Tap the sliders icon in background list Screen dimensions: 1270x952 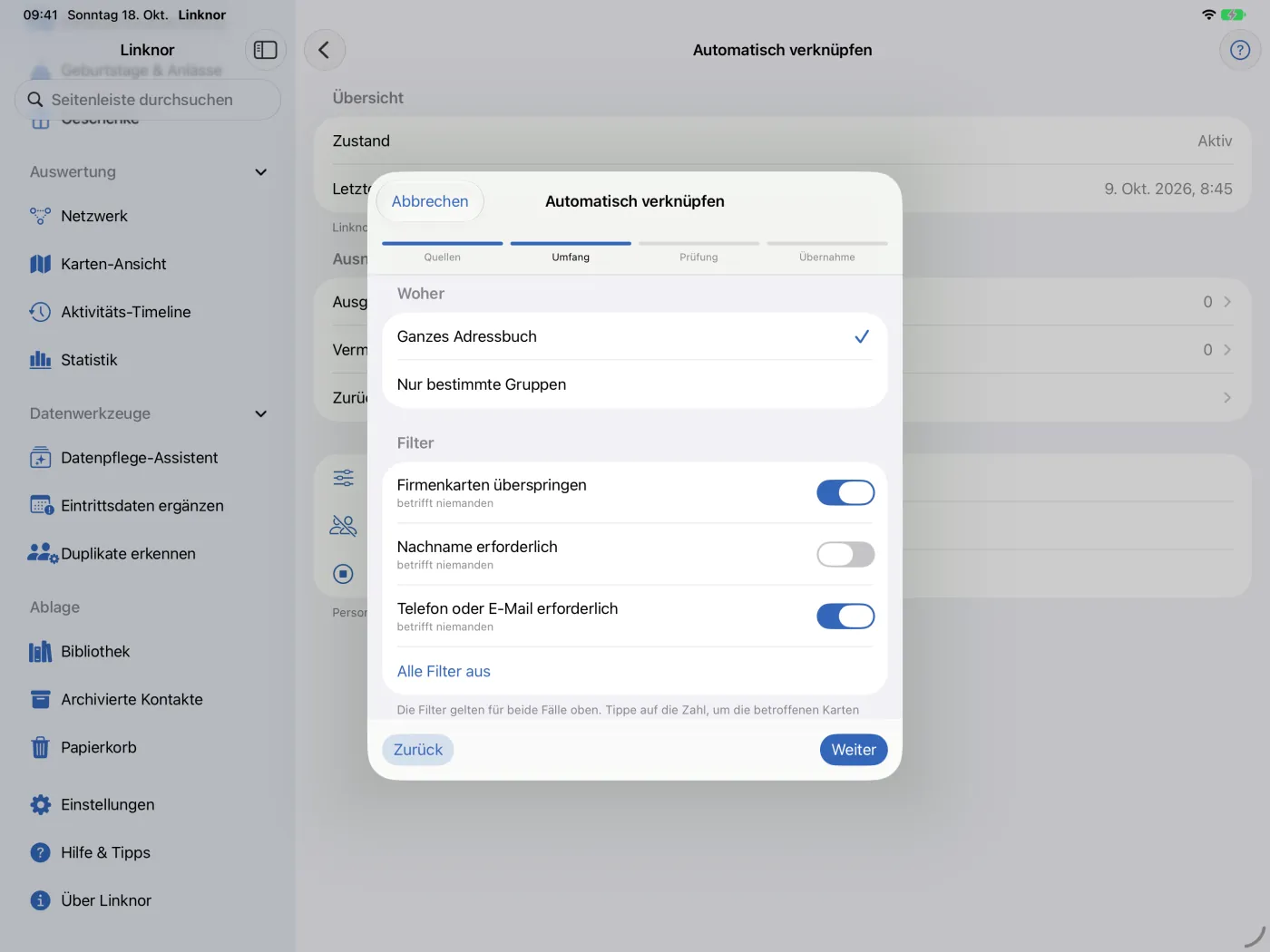[x=344, y=478]
